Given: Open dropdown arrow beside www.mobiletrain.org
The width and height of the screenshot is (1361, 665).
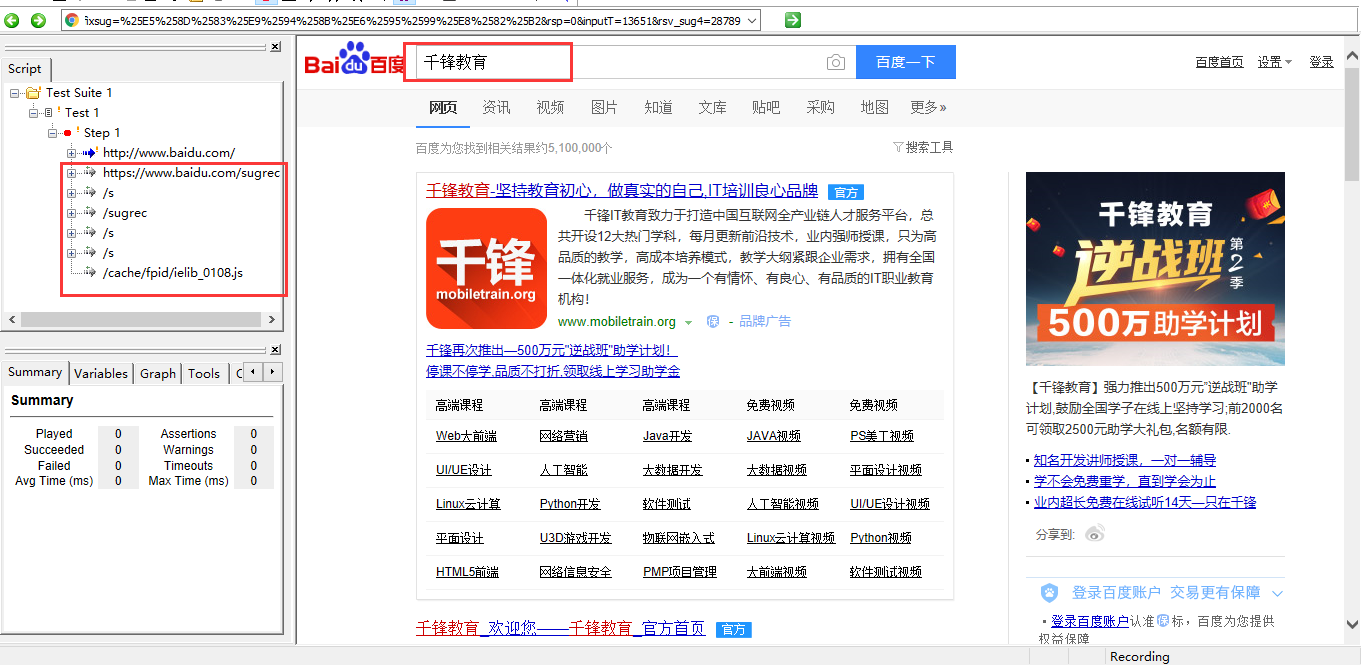Looking at the screenshot, I should (688, 322).
